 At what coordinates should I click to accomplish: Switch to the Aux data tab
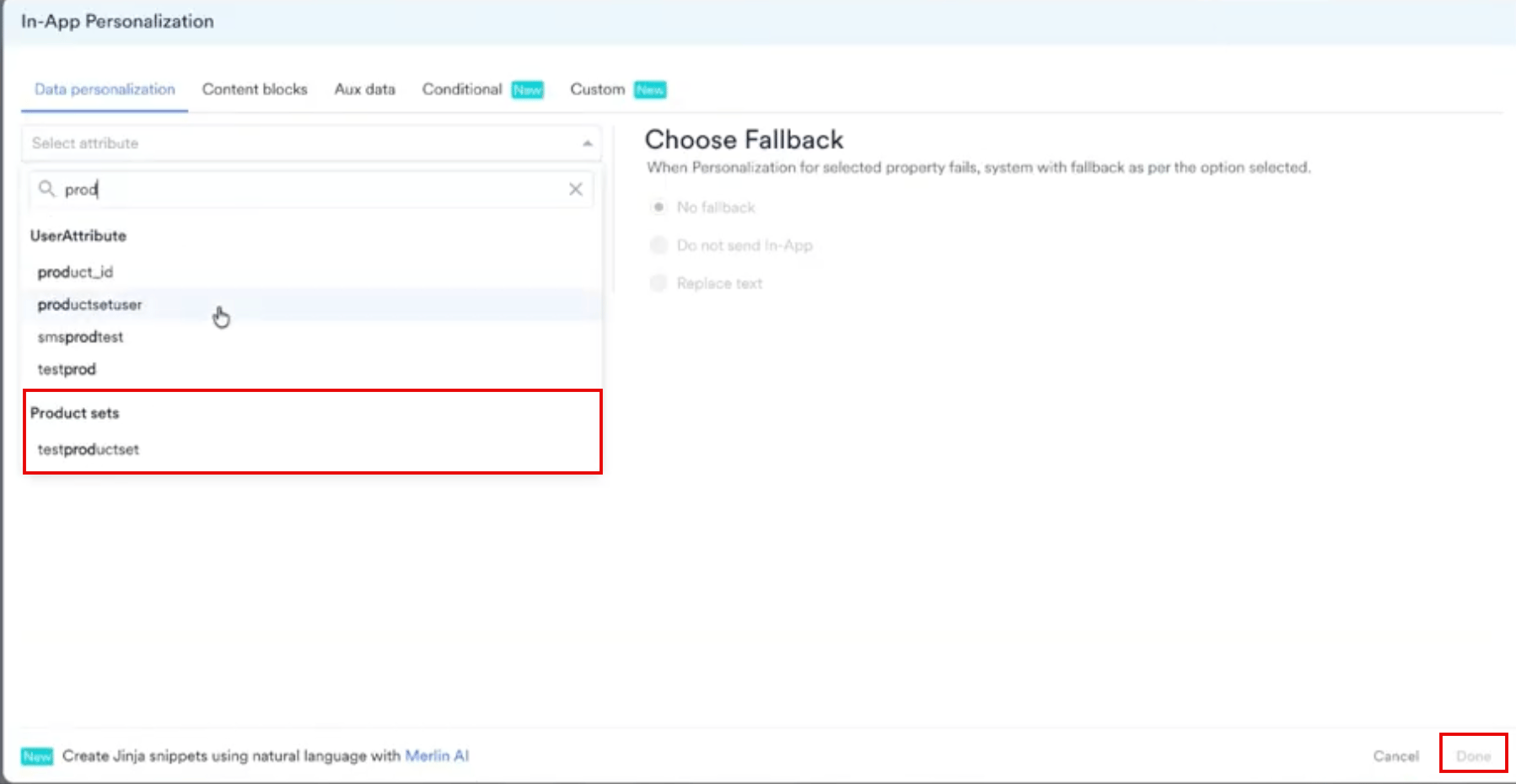365,89
